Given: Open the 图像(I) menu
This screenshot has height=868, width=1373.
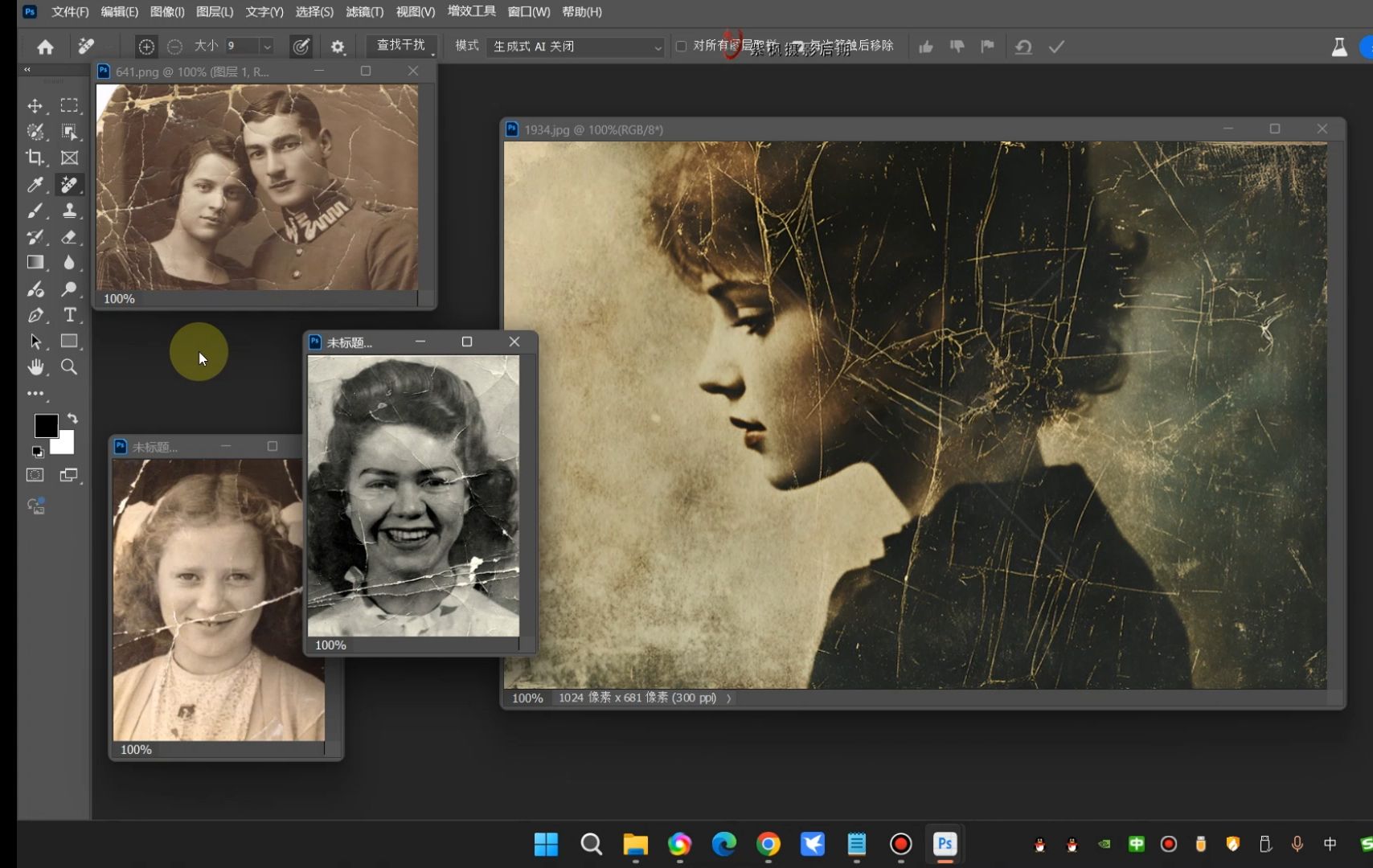Looking at the screenshot, I should [x=167, y=12].
